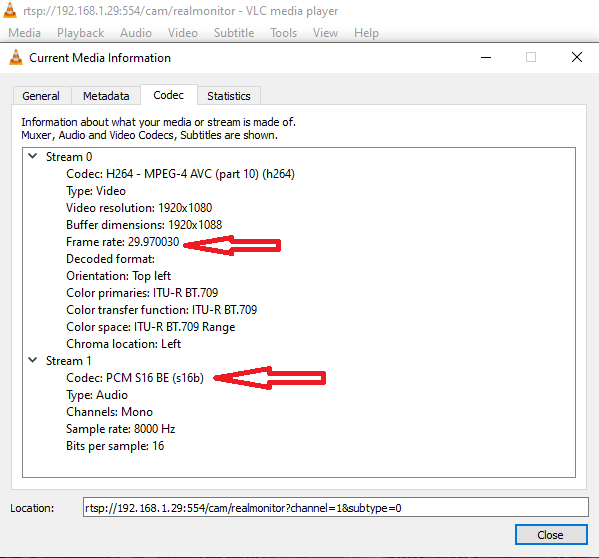
Task: Select the Stream 0 tree row
Action: point(69,157)
